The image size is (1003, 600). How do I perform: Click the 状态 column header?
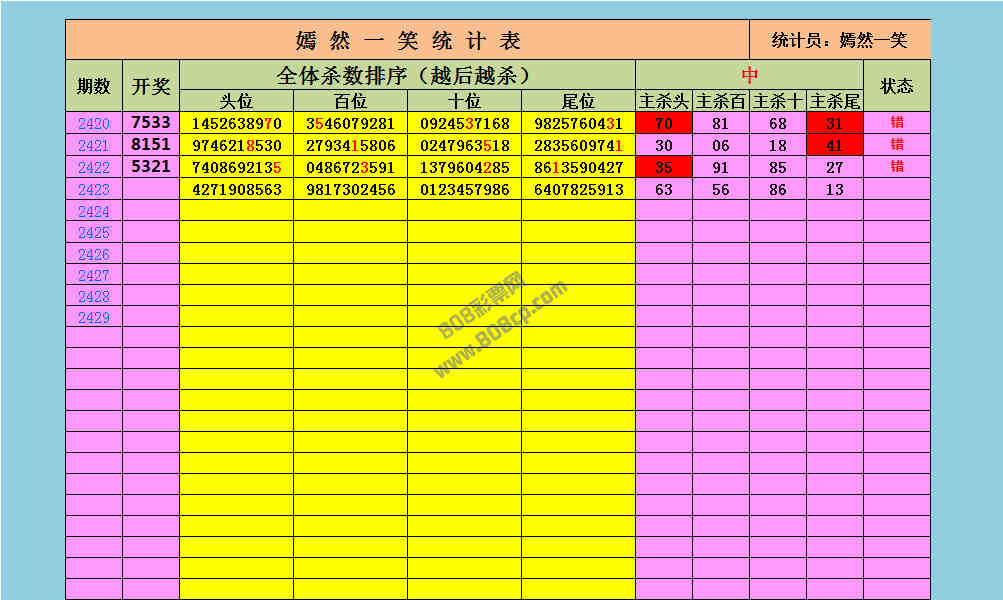pyautogui.click(x=897, y=86)
